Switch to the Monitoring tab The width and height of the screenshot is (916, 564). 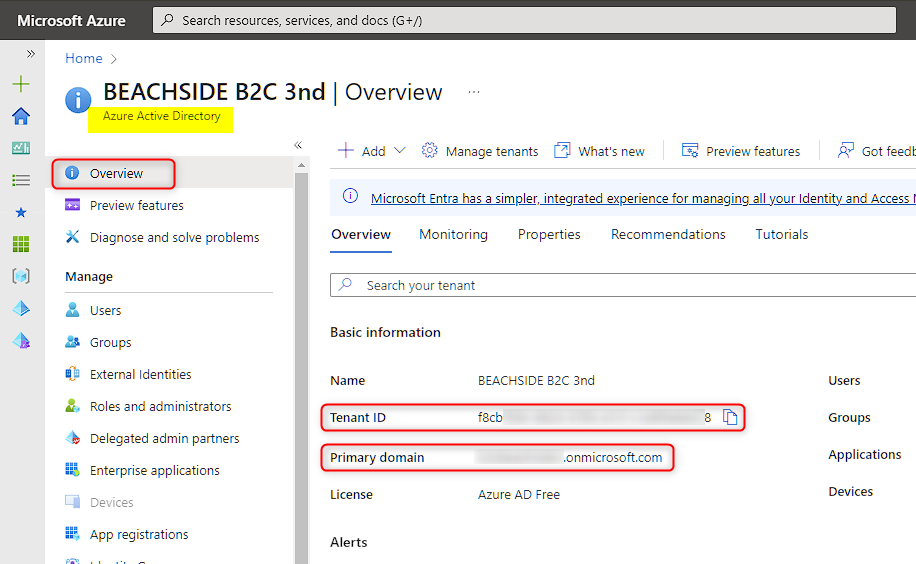[x=453, y=234]
